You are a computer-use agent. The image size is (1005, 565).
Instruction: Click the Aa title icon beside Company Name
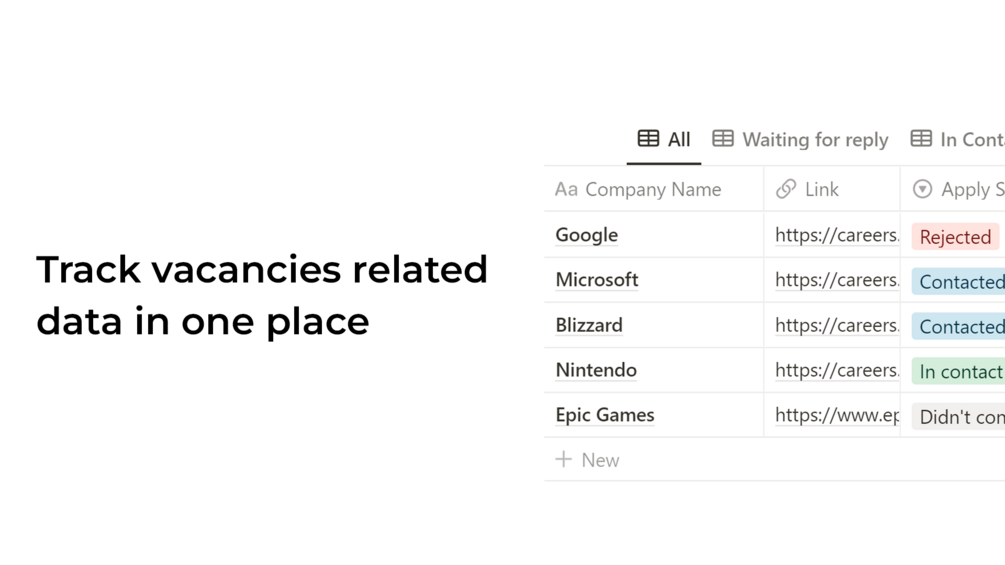click(x=566, y=189)
